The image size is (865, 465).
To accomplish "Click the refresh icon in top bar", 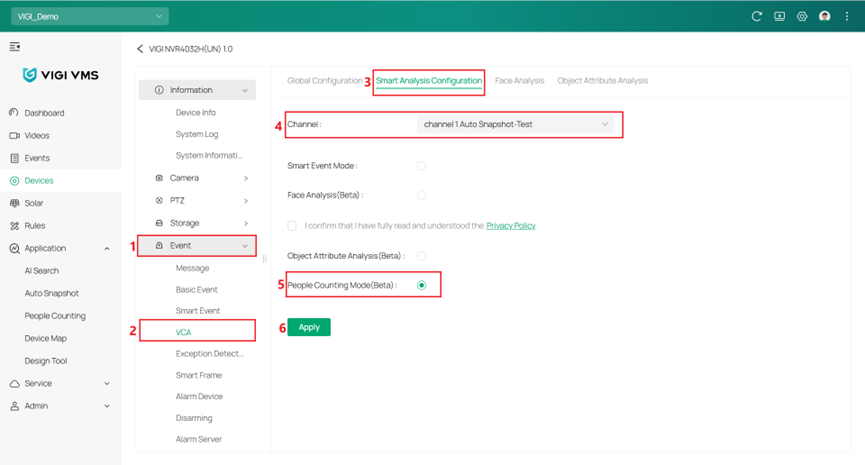I will [756, 17].
